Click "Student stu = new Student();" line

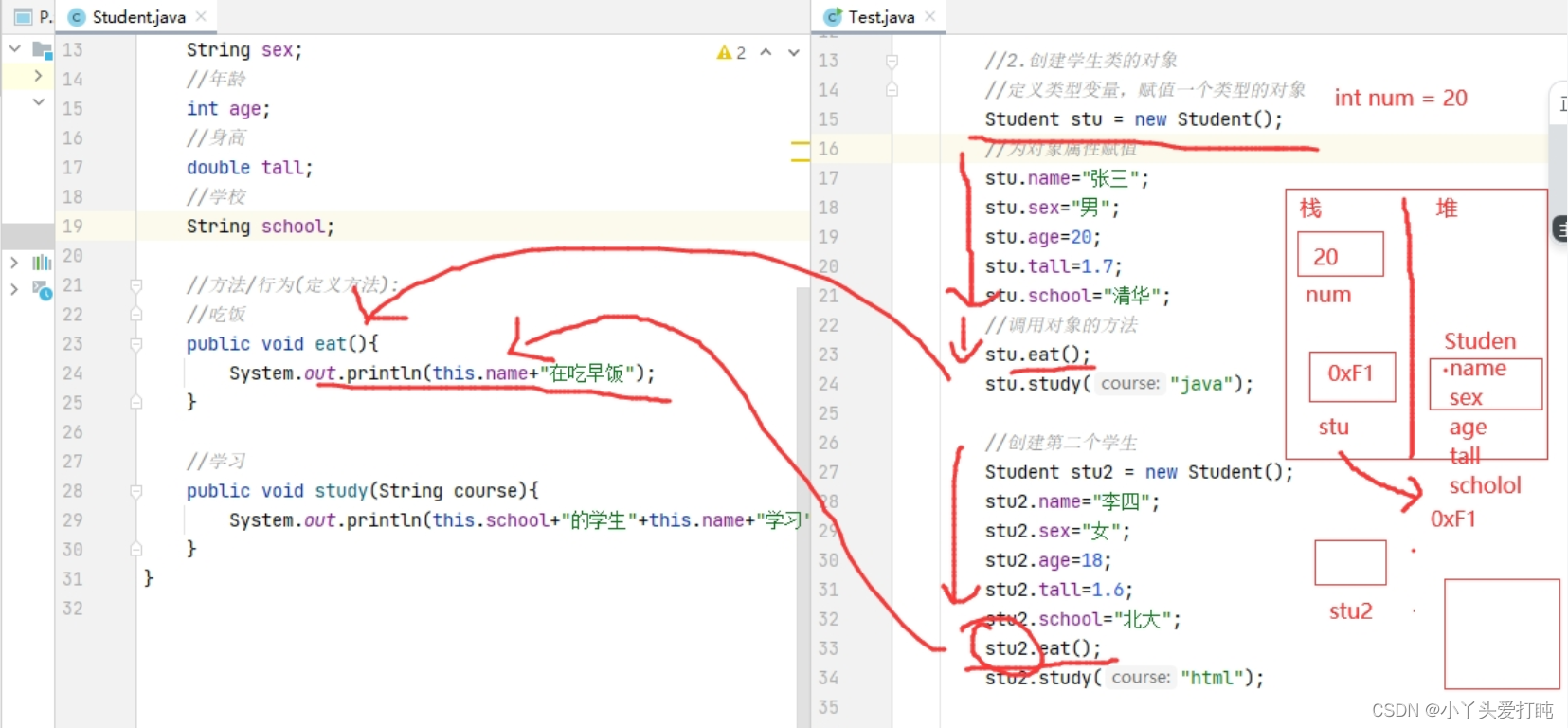(1134, 119)
